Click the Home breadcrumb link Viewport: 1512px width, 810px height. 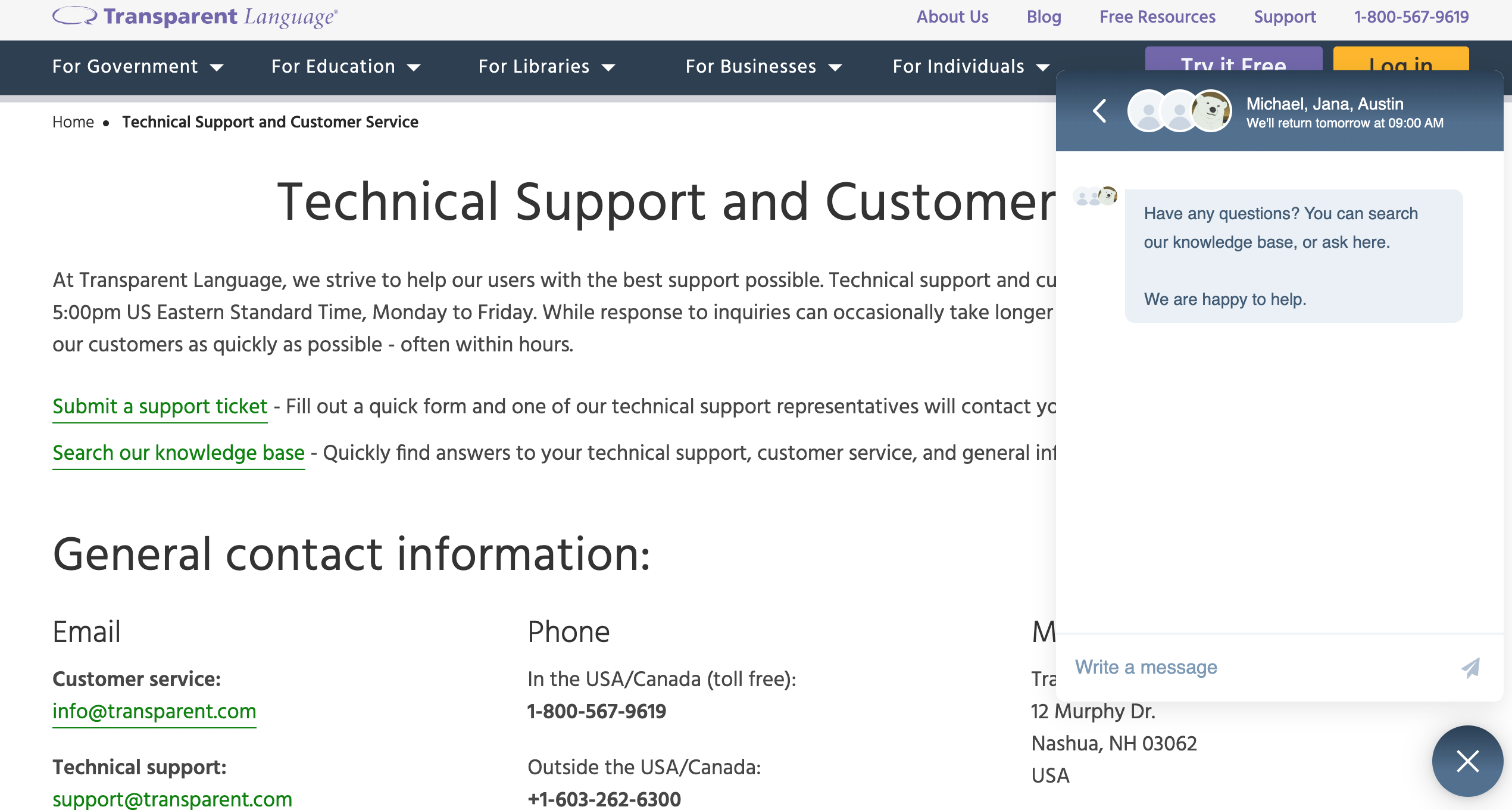[73, 122]
